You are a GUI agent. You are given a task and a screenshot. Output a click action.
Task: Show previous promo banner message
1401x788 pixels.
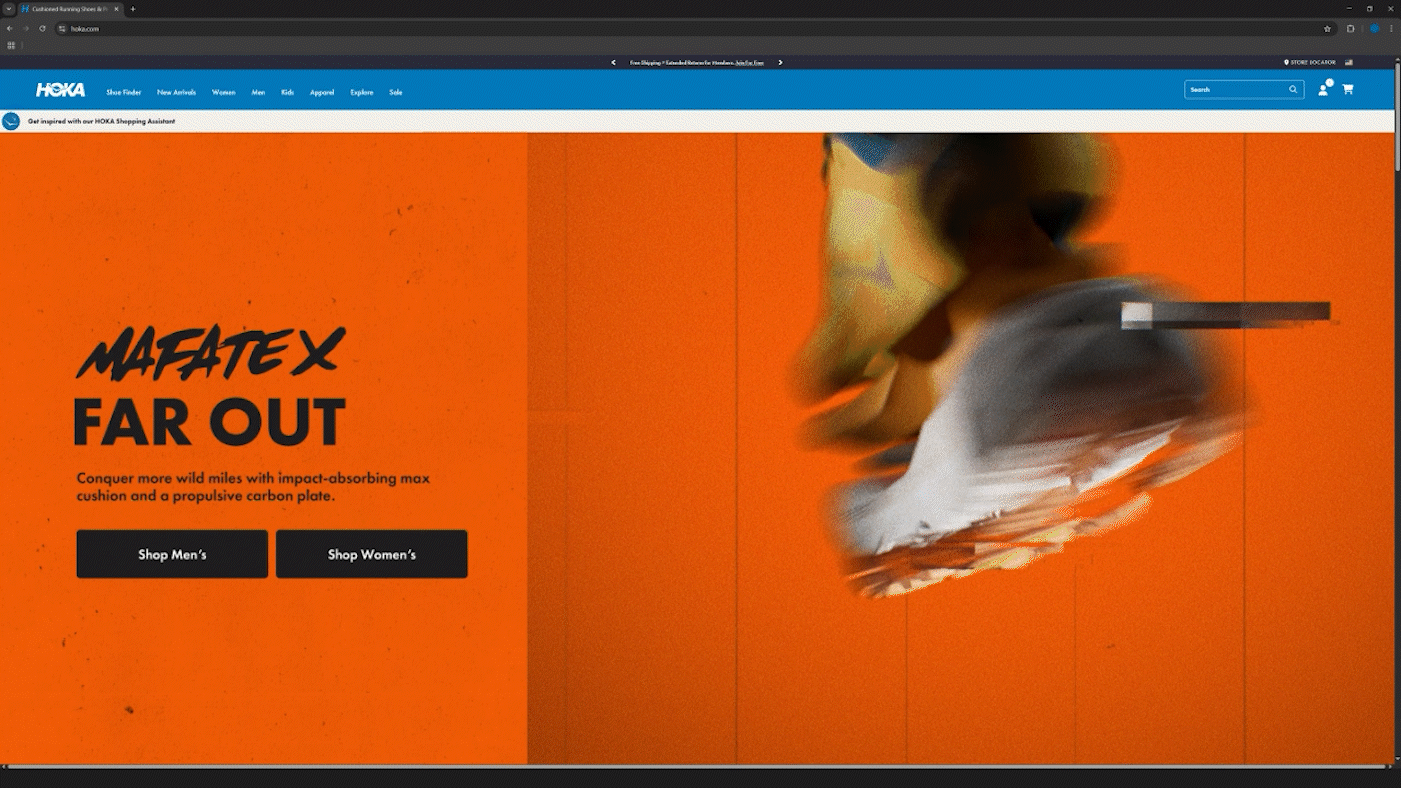click(x=614, y=62)
